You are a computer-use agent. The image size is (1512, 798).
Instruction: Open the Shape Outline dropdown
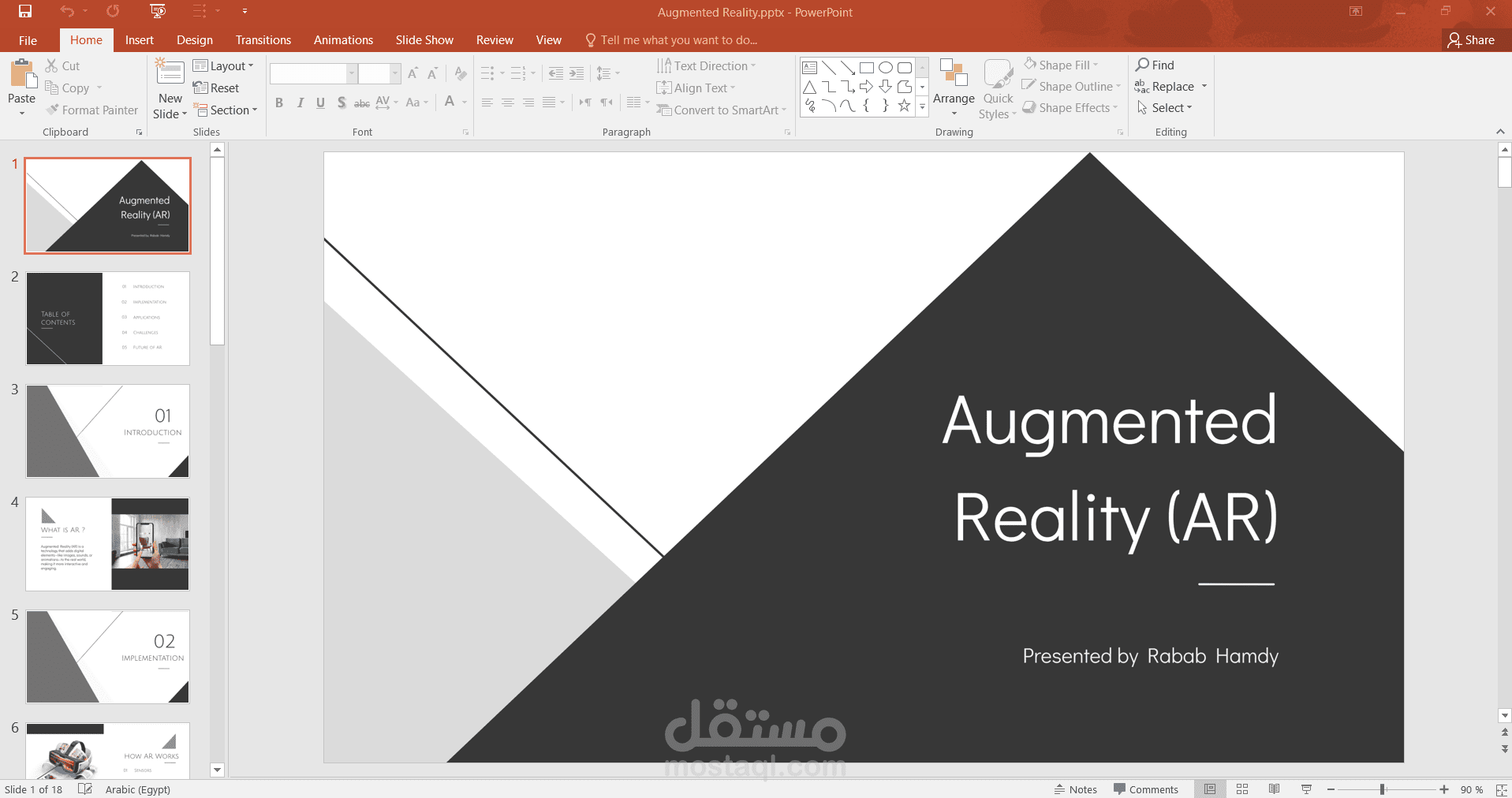1072,86
